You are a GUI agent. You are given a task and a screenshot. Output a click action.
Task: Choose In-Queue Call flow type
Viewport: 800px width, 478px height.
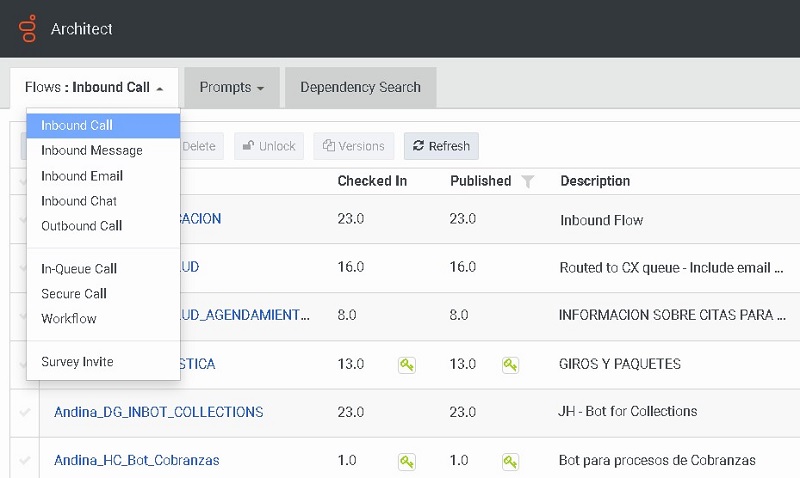coord(103,269)
